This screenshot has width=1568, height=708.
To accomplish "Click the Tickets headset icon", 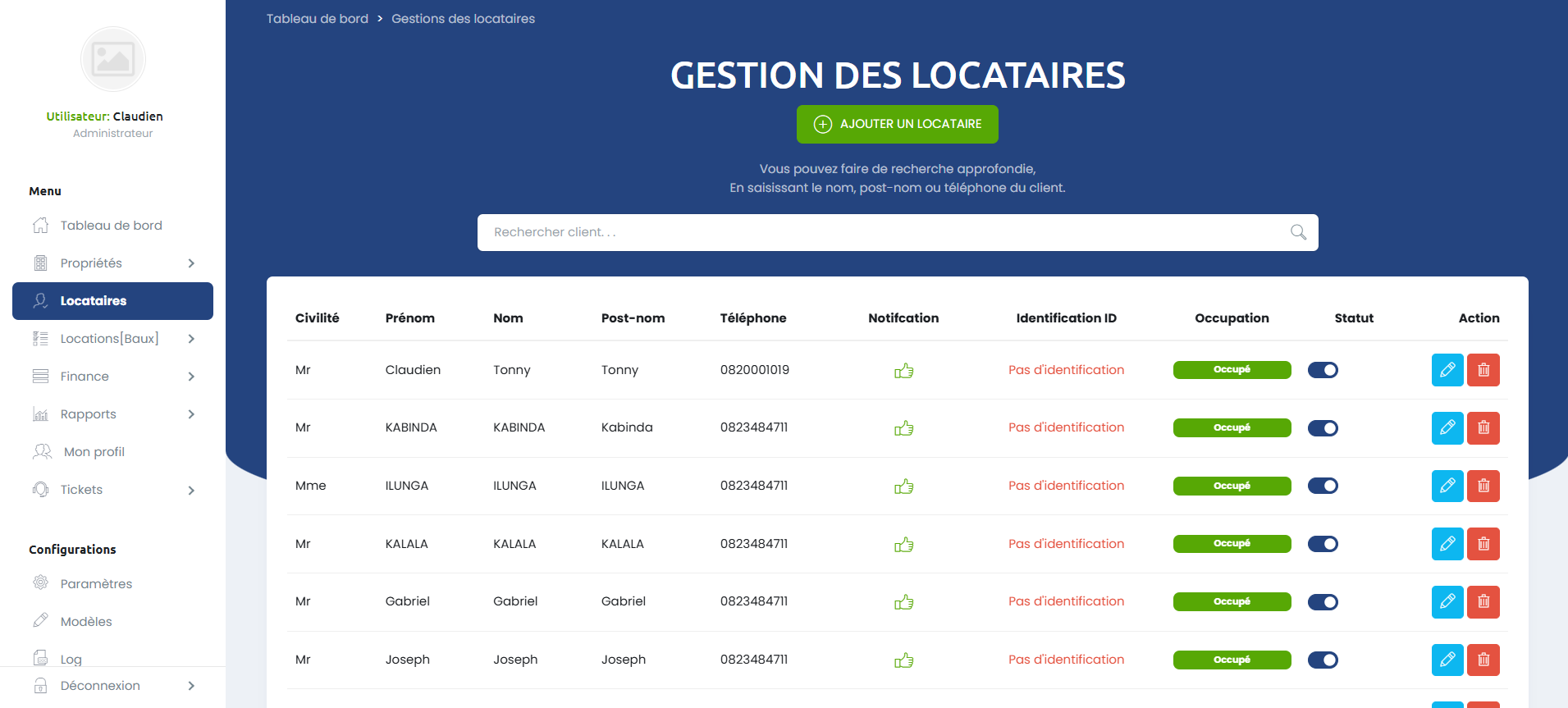I will 40,490.
